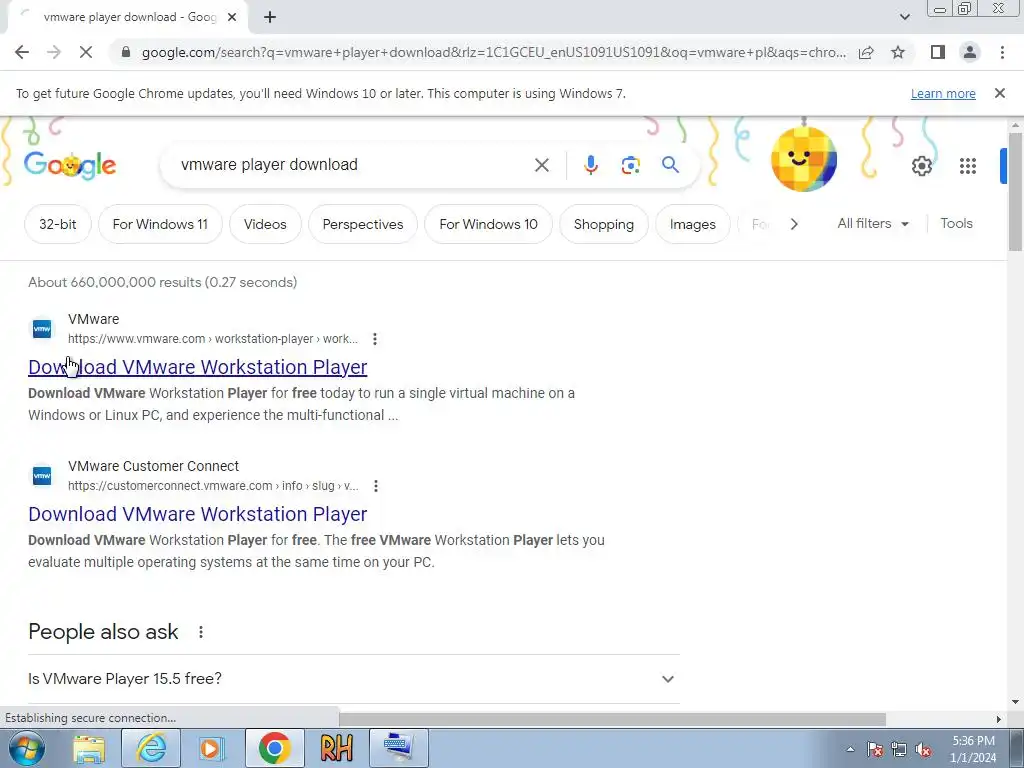
Task: Click the customerconnect.vmware.com result URL
Action: pyautogui.click(x=213, y=486)
